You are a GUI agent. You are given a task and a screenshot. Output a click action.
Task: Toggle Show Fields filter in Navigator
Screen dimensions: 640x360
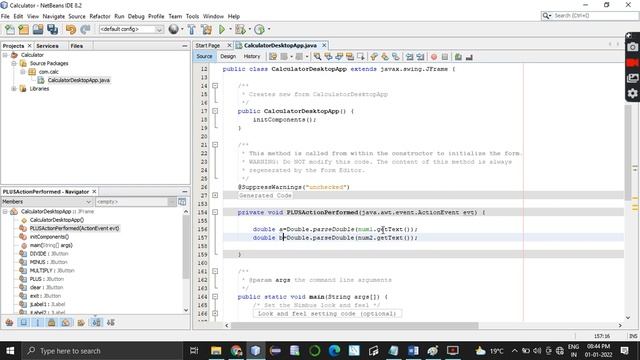click(x=24, y=322)
